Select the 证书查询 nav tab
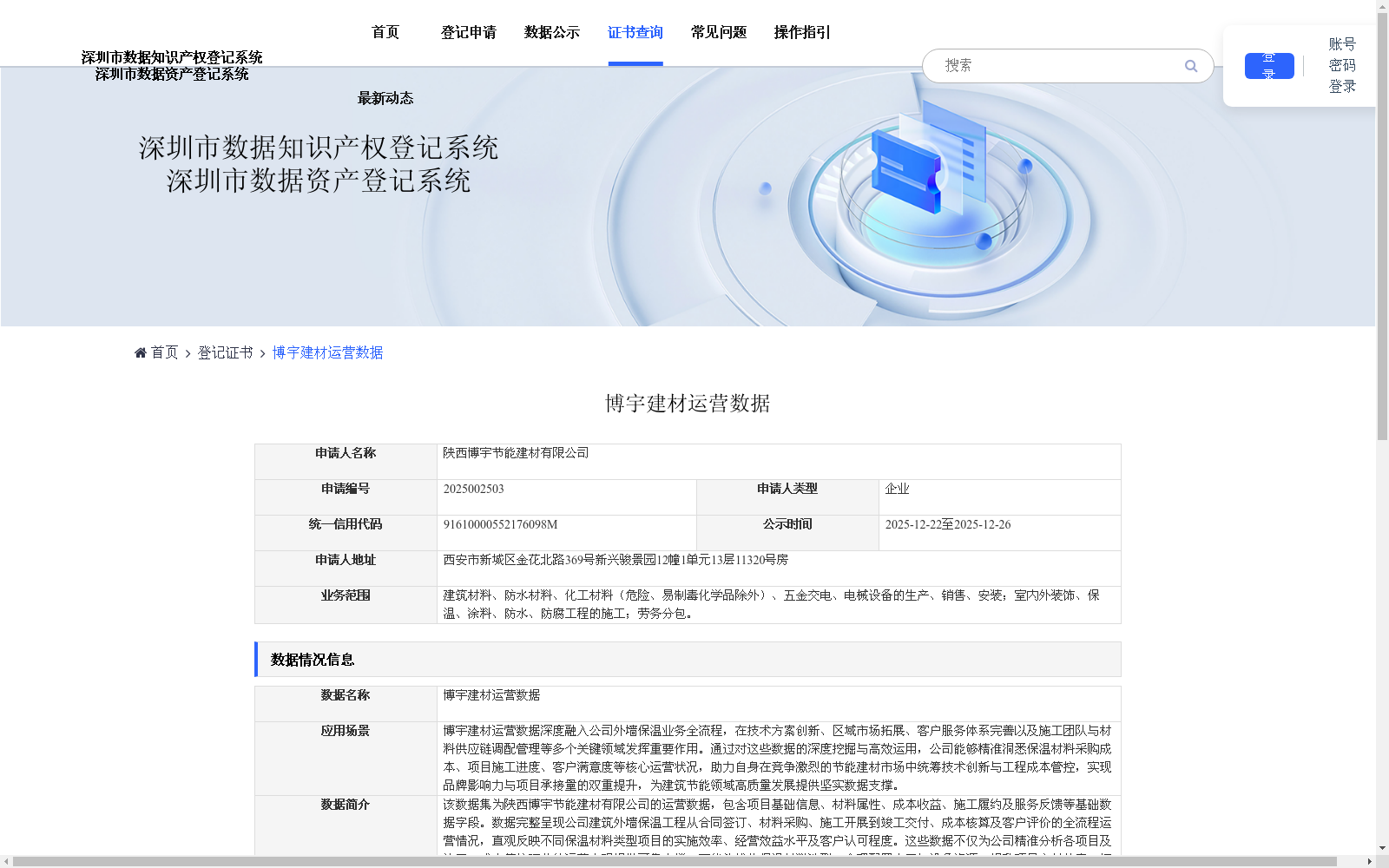 pos(635,32)
